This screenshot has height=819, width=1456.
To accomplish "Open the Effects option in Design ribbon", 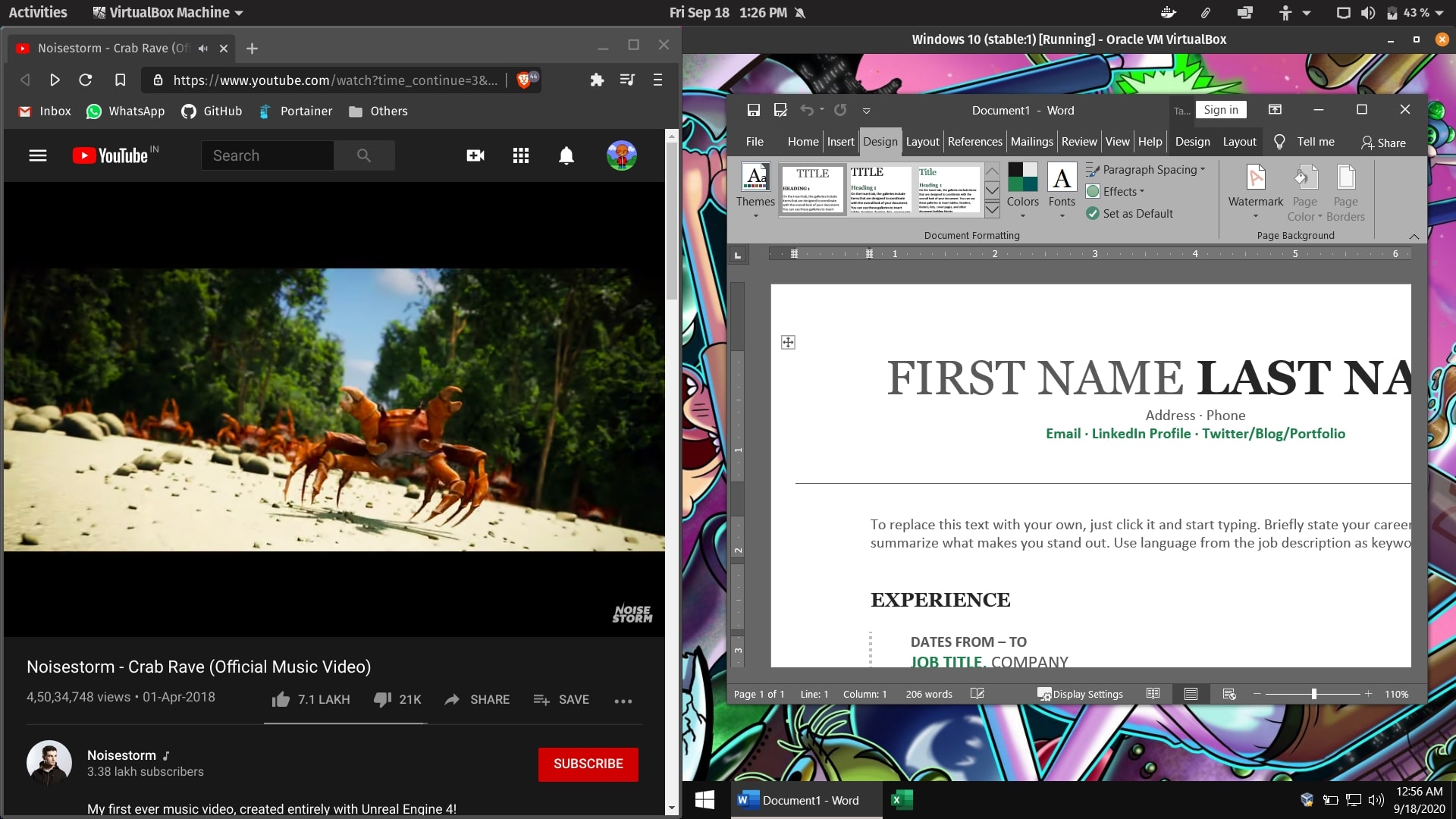I will click(1115, 192).
